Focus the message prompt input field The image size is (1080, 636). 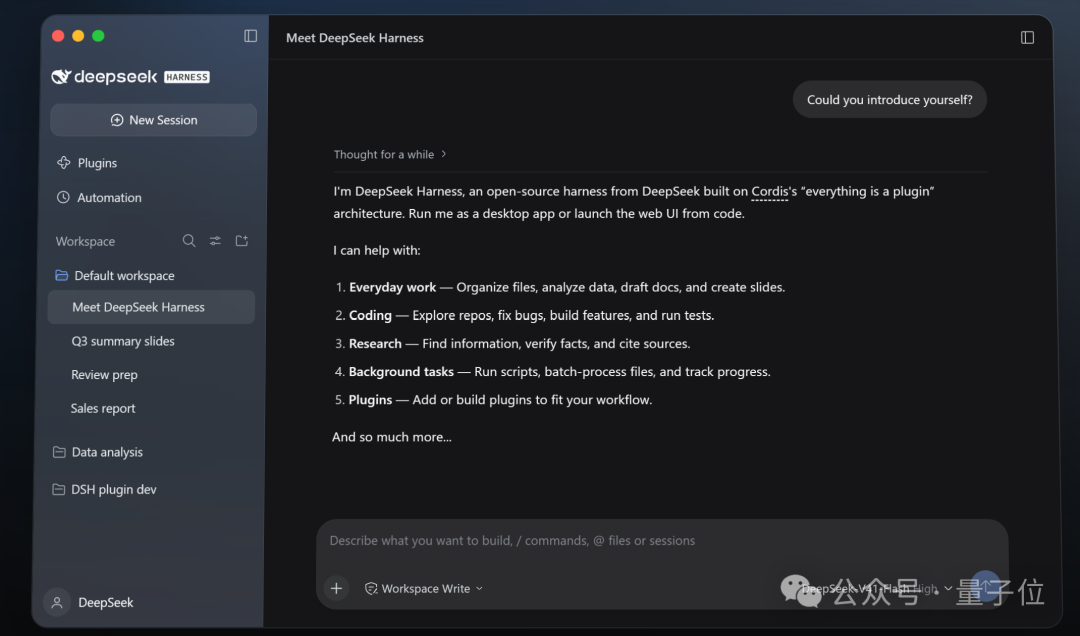coord(661,541)
